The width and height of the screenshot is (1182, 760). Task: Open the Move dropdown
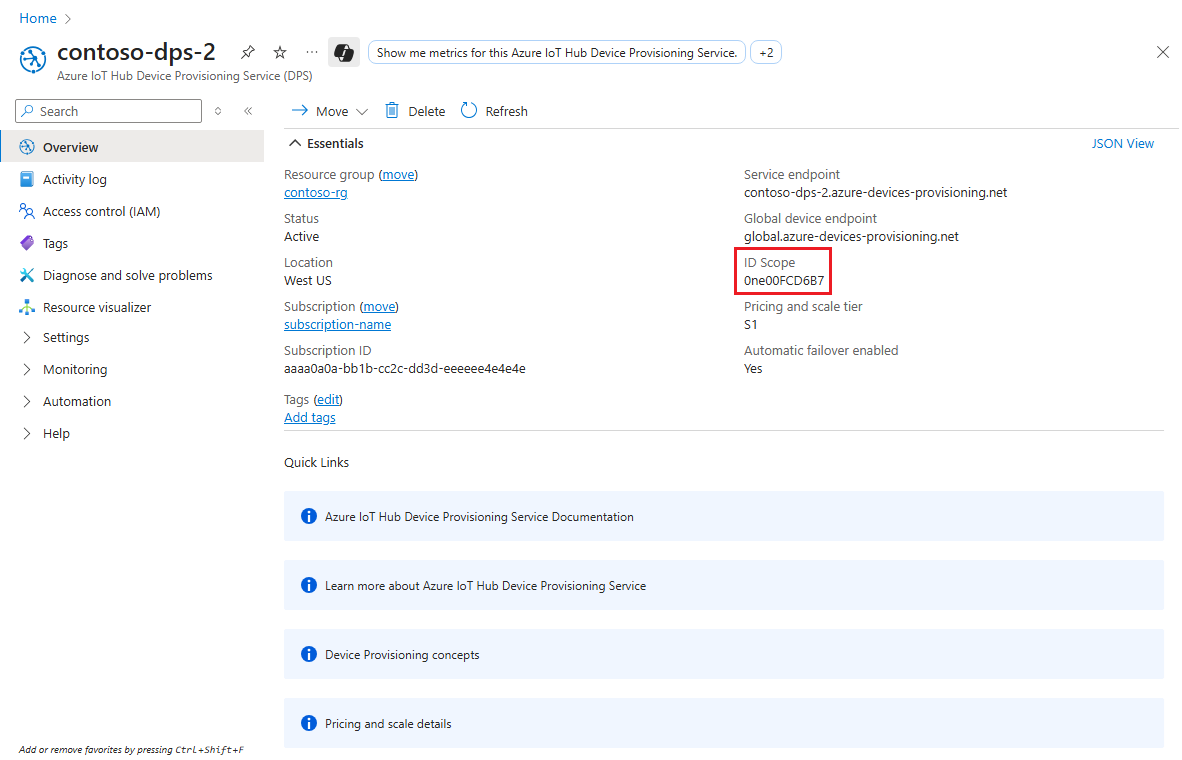pyautogui.click(x=329, y=110)
